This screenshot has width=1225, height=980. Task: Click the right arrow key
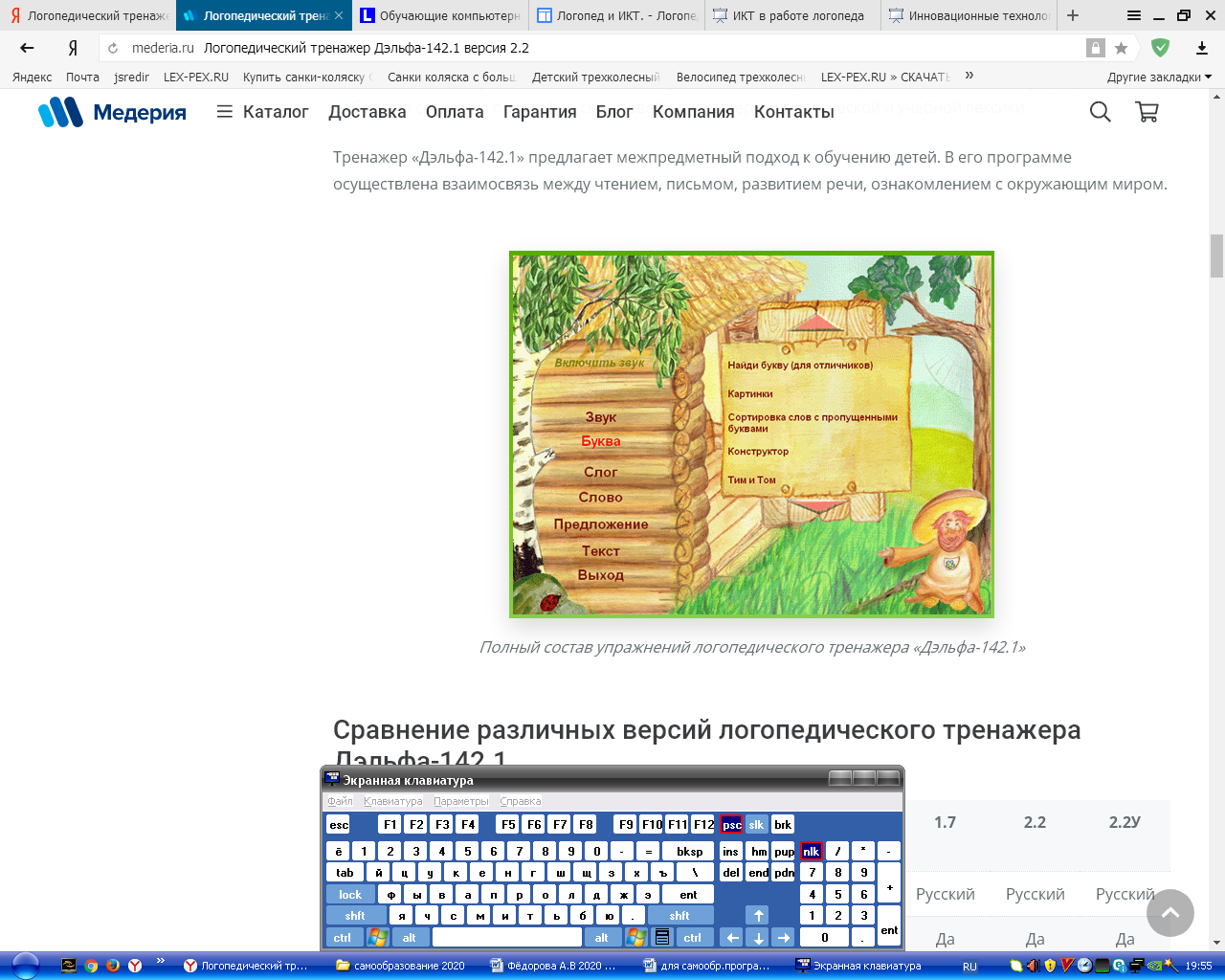click(783, 938)
